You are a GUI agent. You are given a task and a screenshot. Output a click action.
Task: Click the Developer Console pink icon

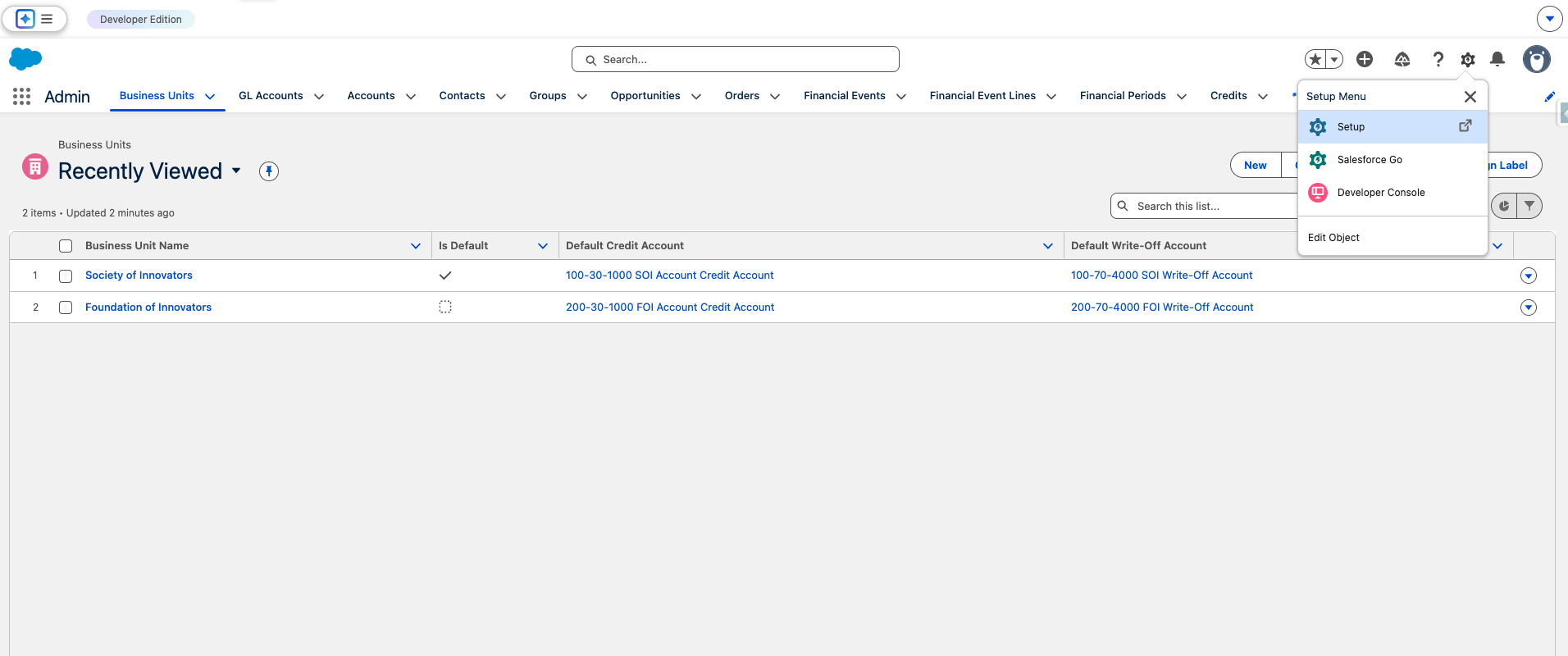[1318, 193]
